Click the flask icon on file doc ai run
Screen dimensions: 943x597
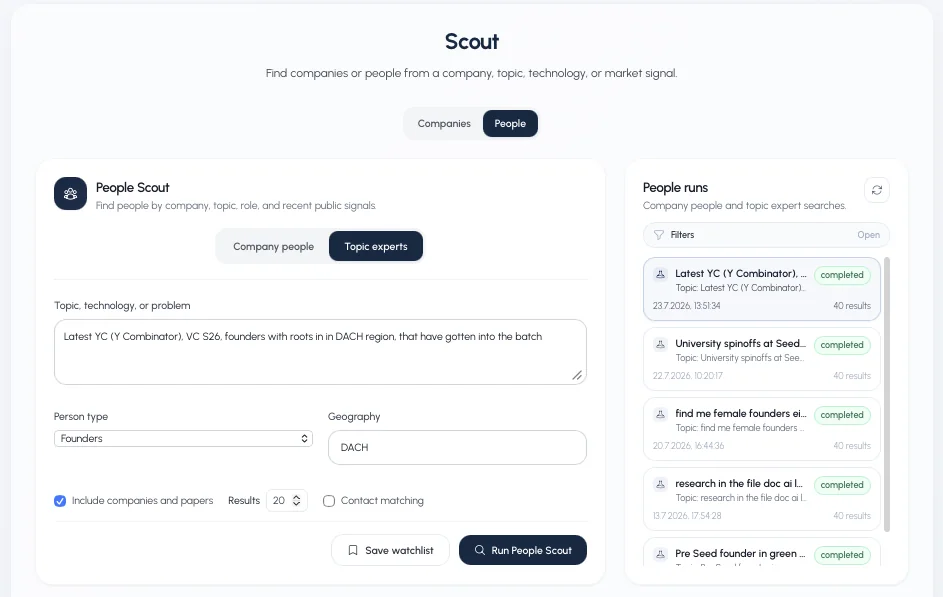tap(660, 484)
